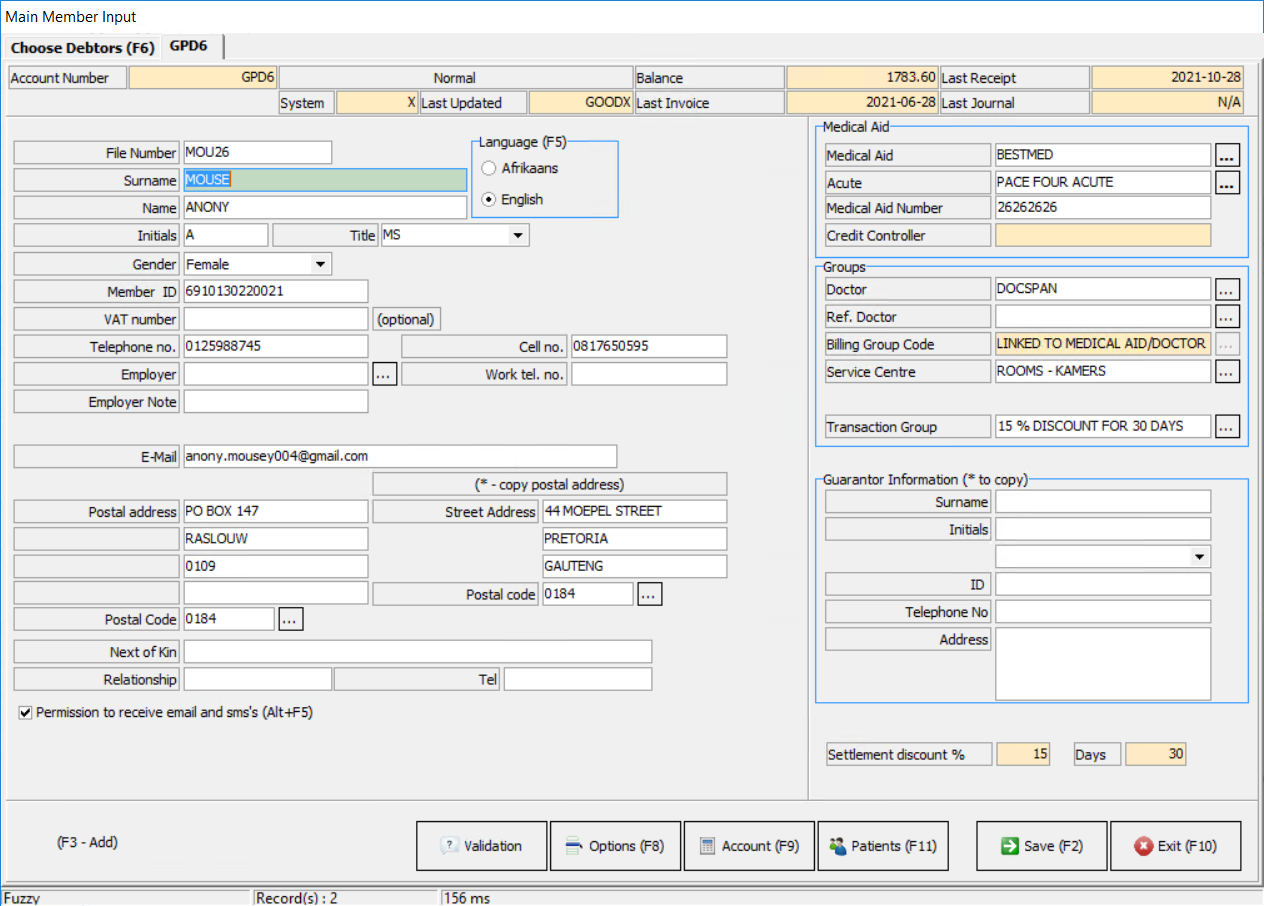This screenshot has height=906, width=1264.
Task: Browse street address postal code lookup
Action: click(649, 594)
